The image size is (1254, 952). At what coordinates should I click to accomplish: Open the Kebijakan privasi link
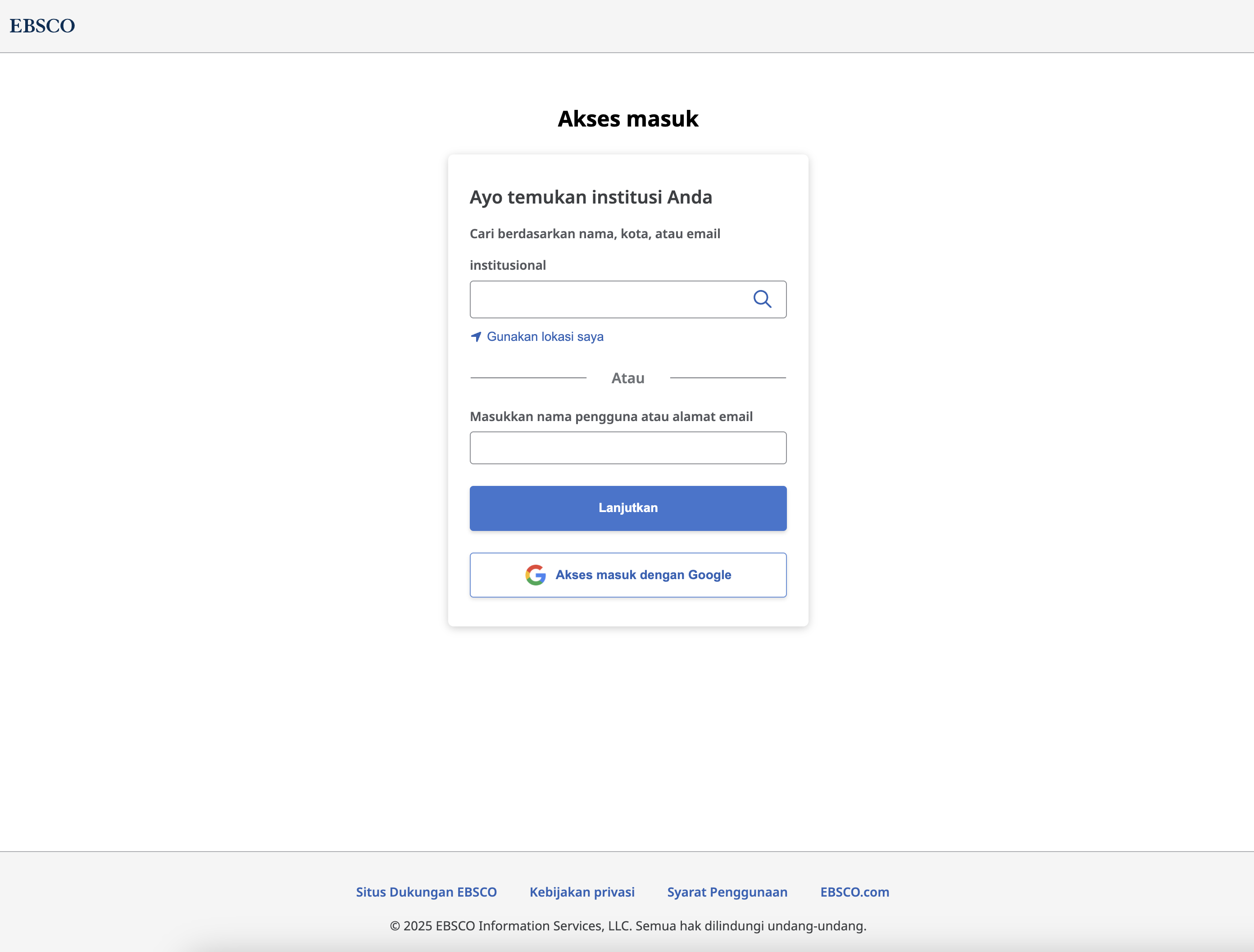tap(582, 892)
